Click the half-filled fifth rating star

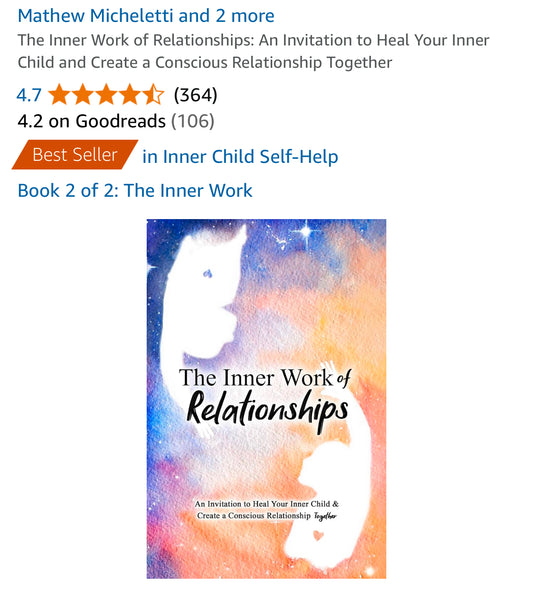[x=154, y=95]
